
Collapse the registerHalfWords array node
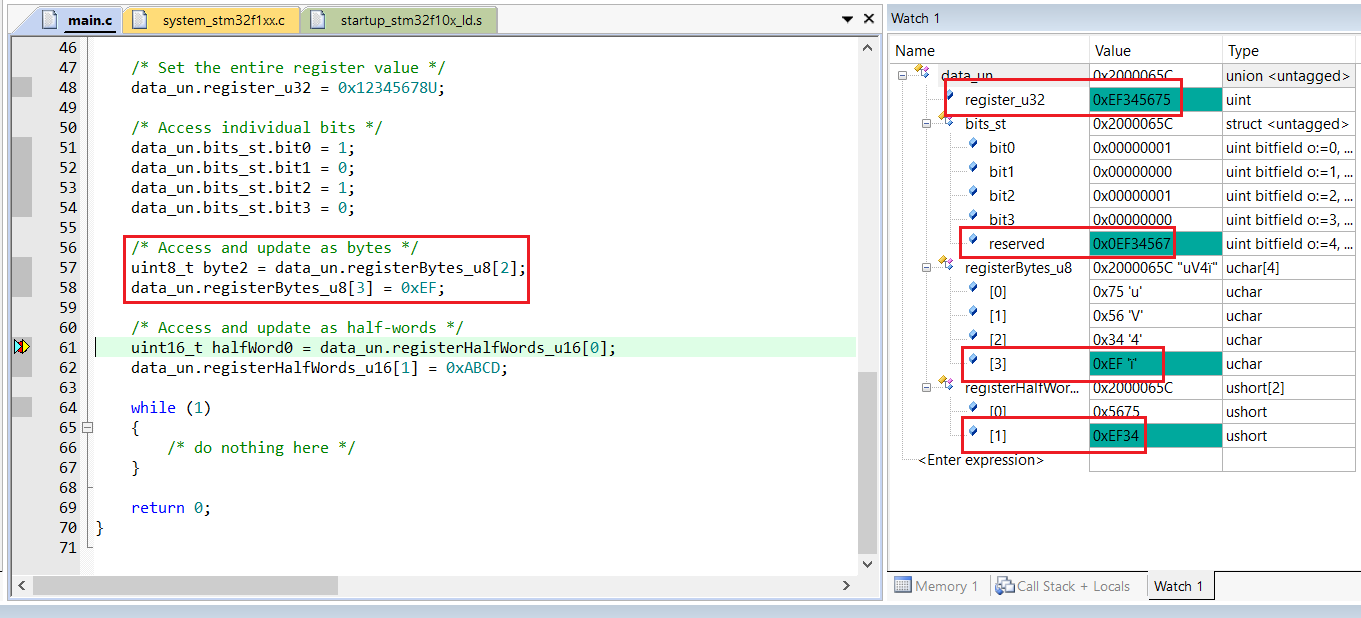(926, 387)
